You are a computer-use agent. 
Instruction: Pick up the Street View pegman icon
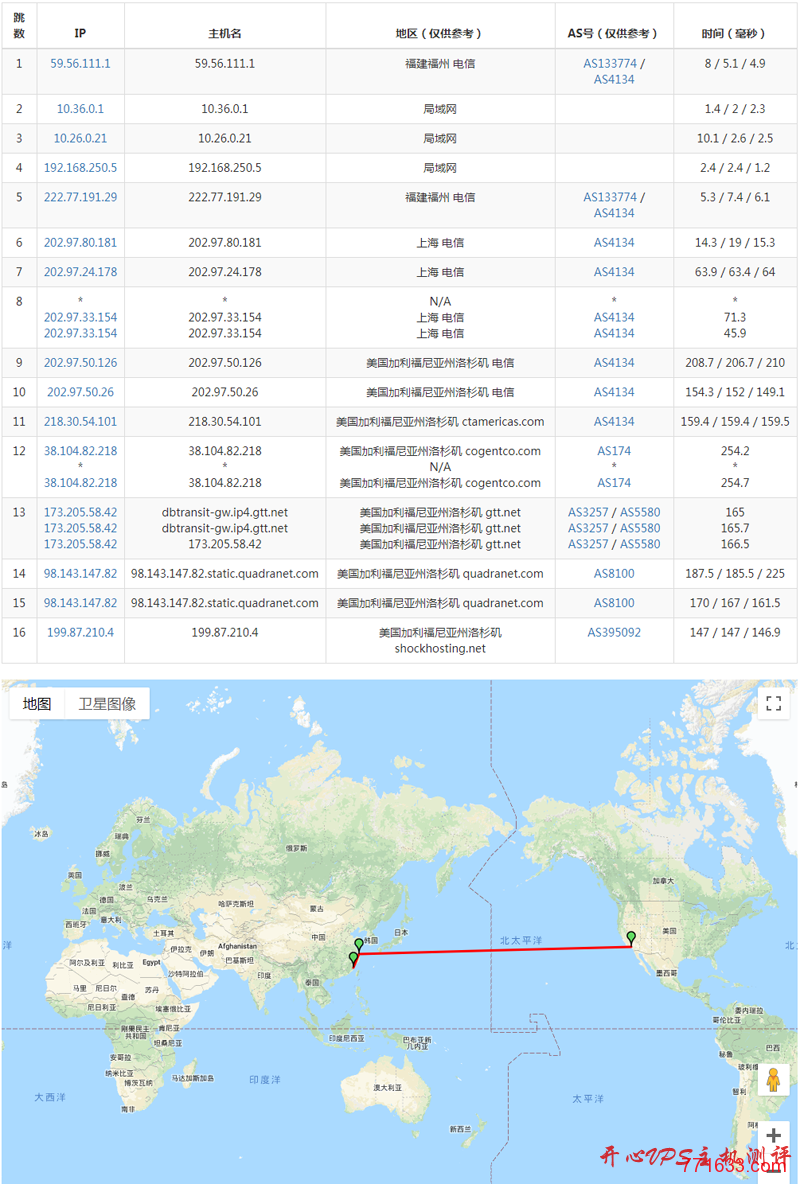click(x=773, y=1081)
